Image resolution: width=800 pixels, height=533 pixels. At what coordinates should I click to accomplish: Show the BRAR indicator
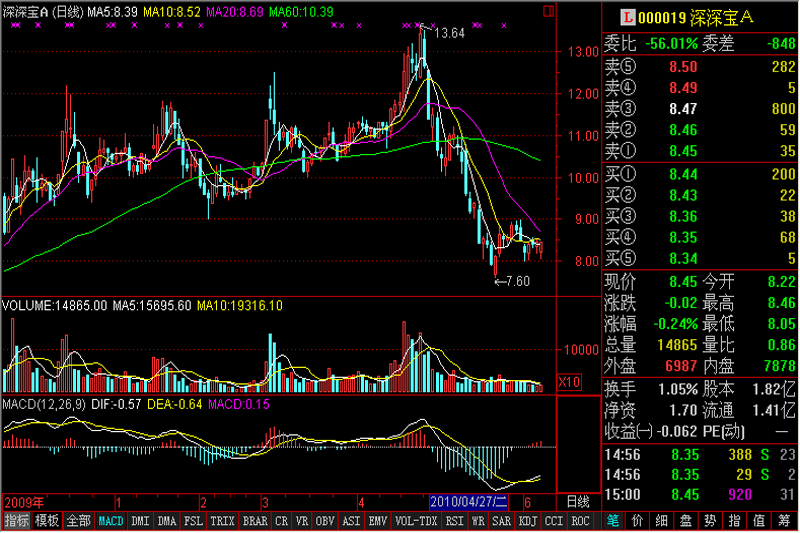click(x=255, y=521)
